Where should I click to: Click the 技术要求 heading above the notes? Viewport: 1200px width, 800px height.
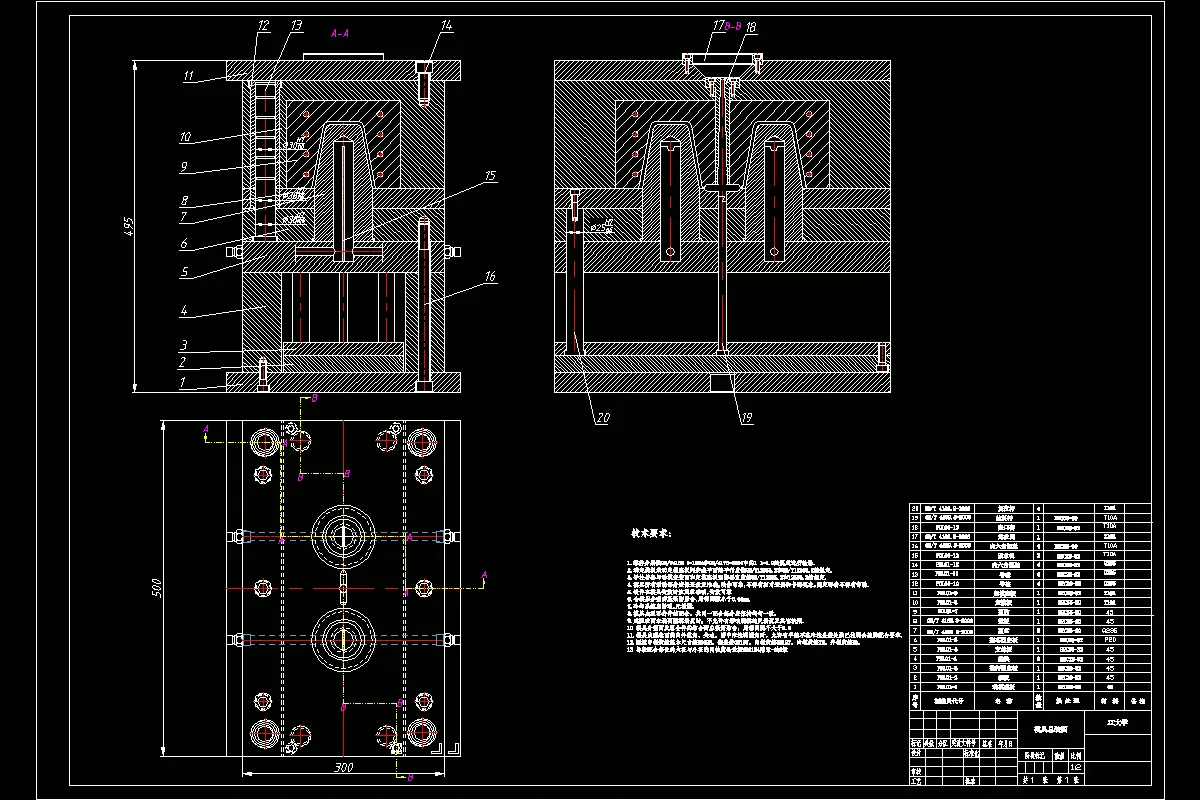(651, 534)
